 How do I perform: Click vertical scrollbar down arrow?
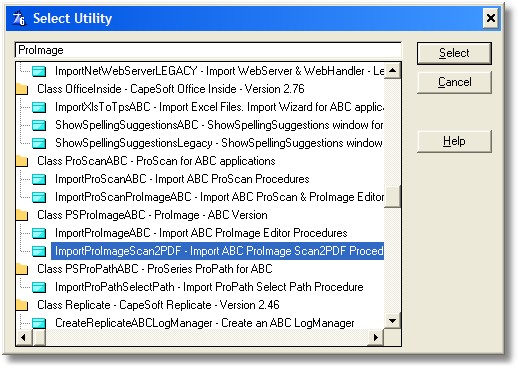393,321
